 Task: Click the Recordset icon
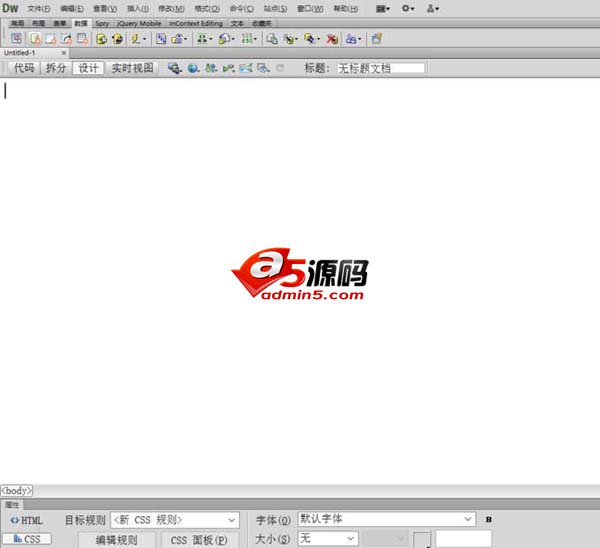pyautogui.click(x=101, y=39)
